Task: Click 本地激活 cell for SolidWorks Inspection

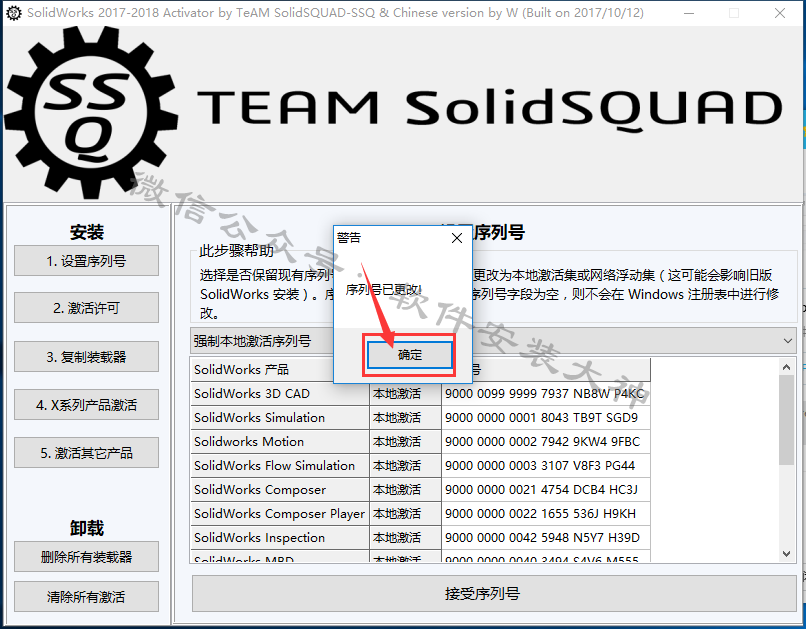Action: (405, 538)
